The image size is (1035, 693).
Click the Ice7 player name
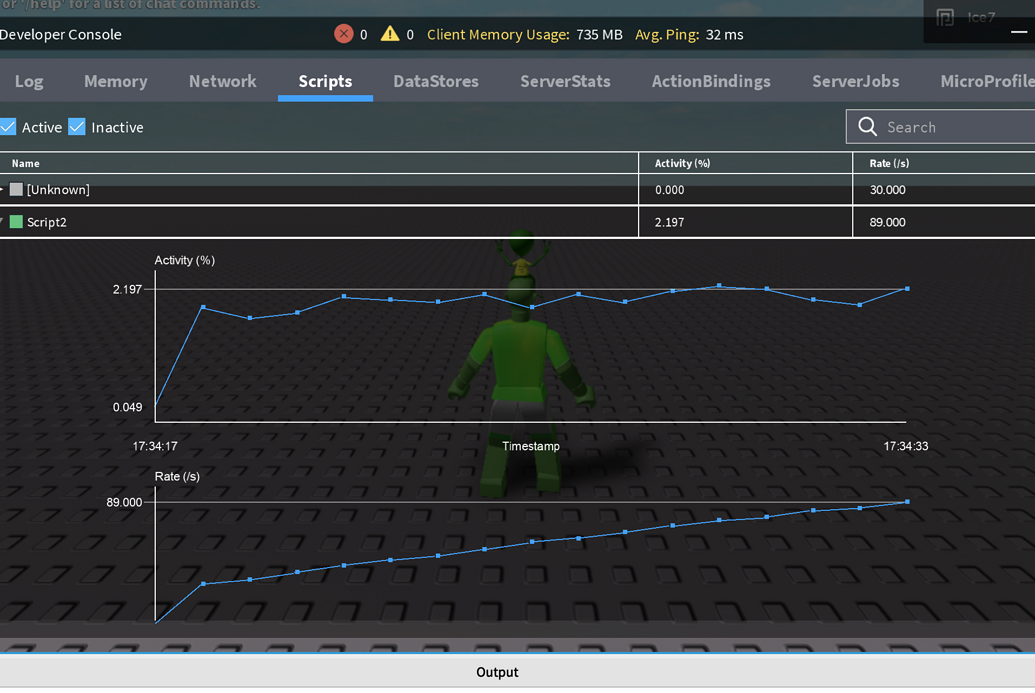(x=981, y=18)
